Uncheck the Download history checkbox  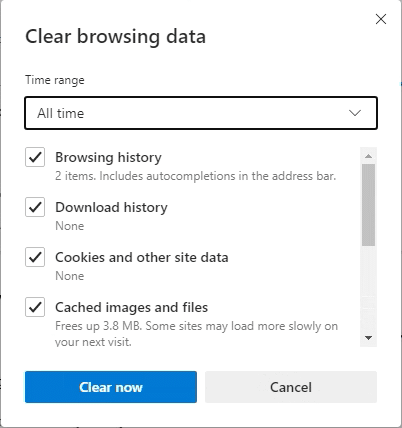[35, 207]
